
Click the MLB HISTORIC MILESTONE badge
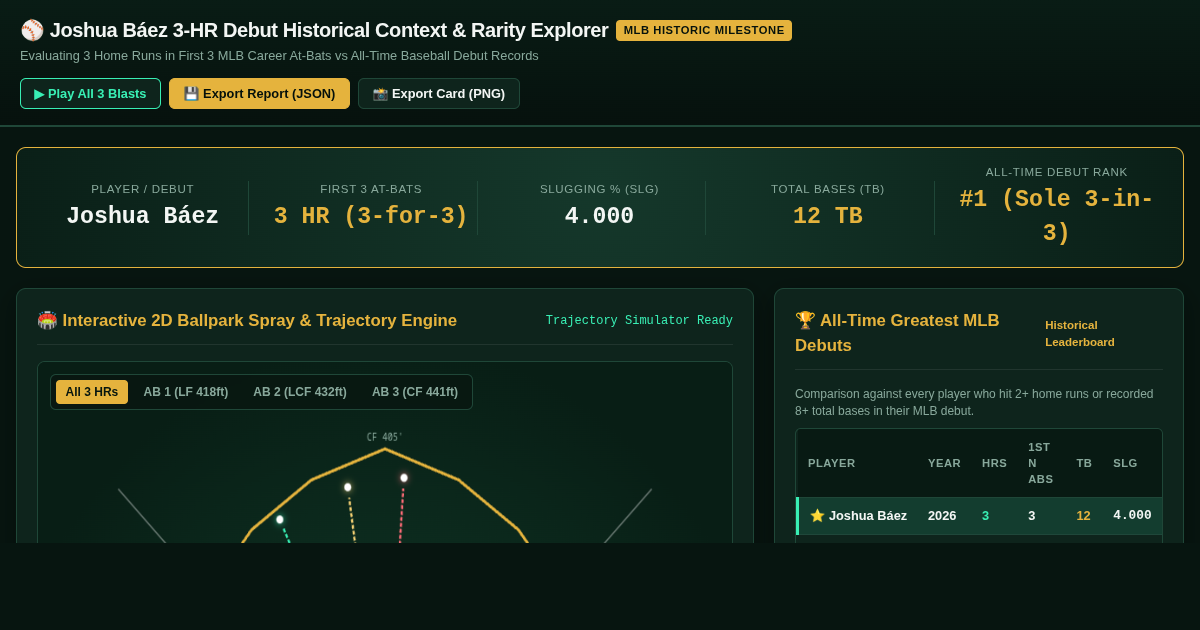[704, 30]
